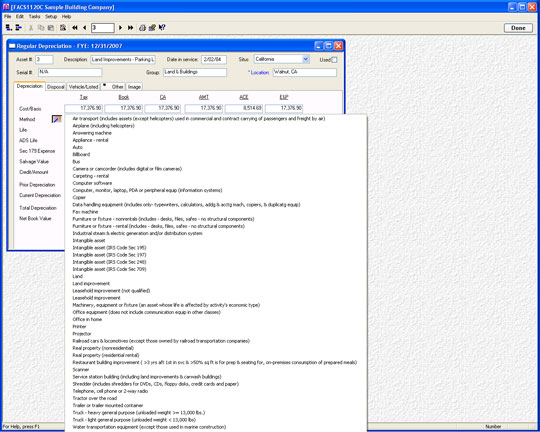540x432 pixels.
Task: Pick 'Copier' from the asset list
Action: click(x=79, y=197)
